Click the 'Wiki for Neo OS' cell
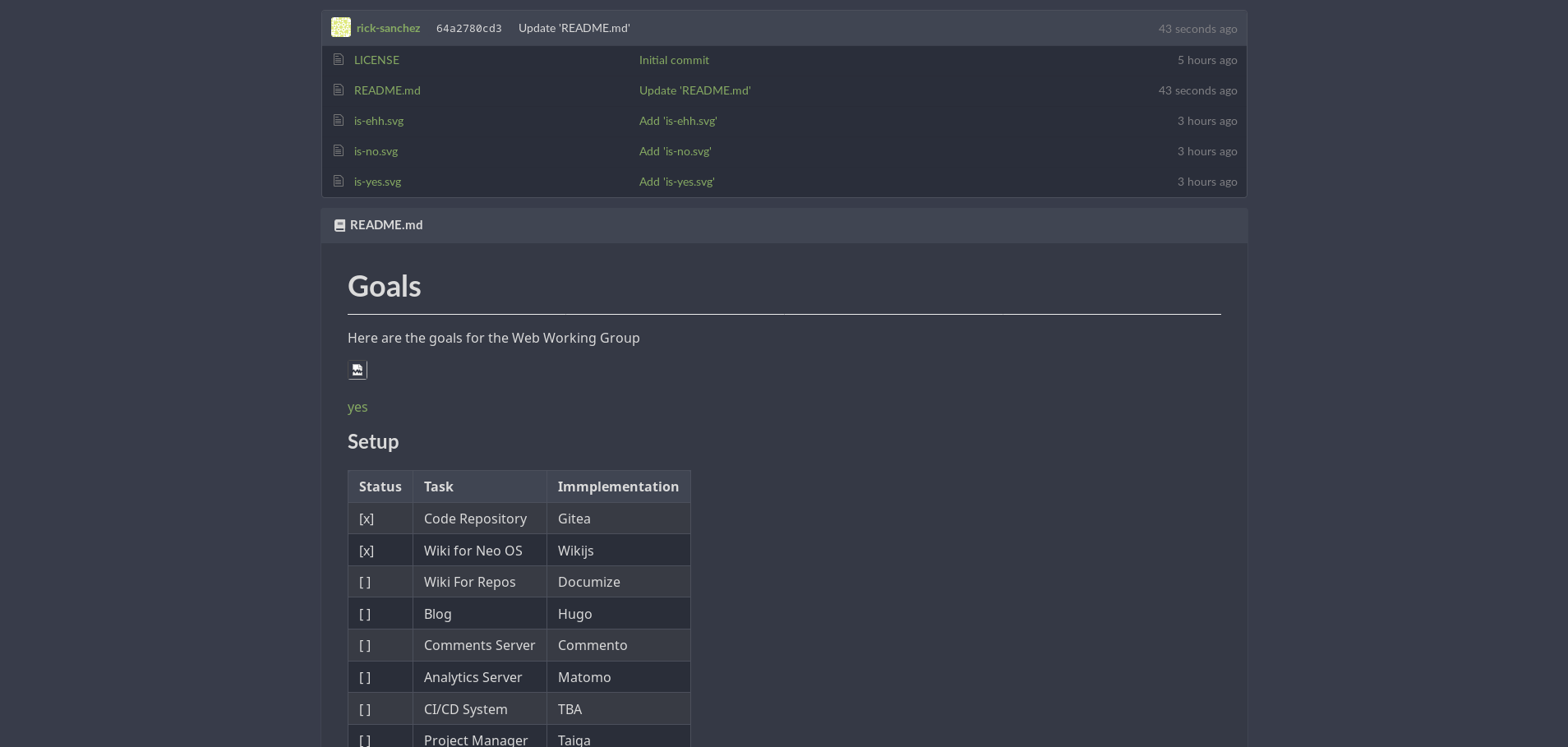The height and width of the screenshot is (747, 1568). point(480,551)
